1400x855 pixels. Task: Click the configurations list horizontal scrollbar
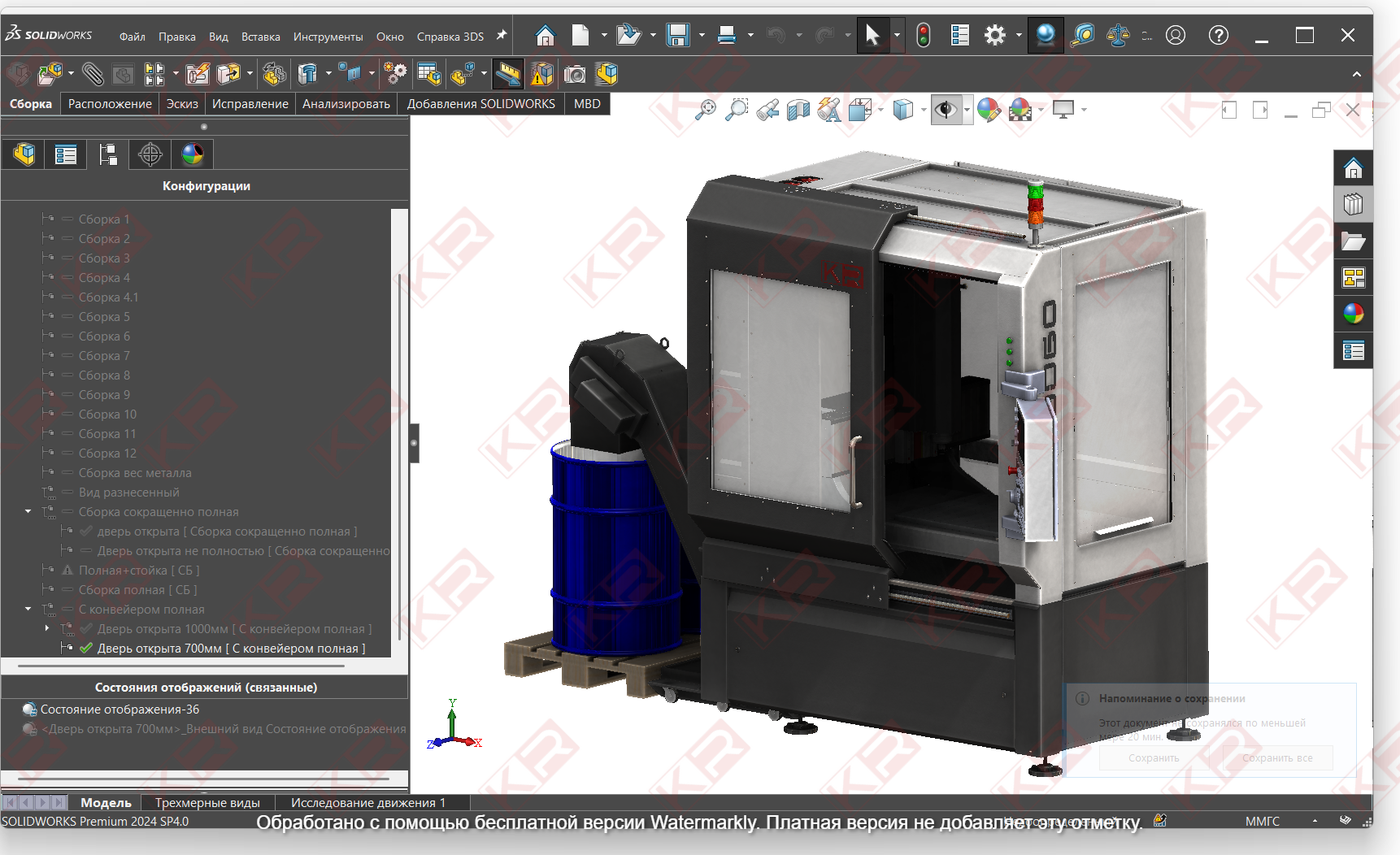[x=181, y=666]
